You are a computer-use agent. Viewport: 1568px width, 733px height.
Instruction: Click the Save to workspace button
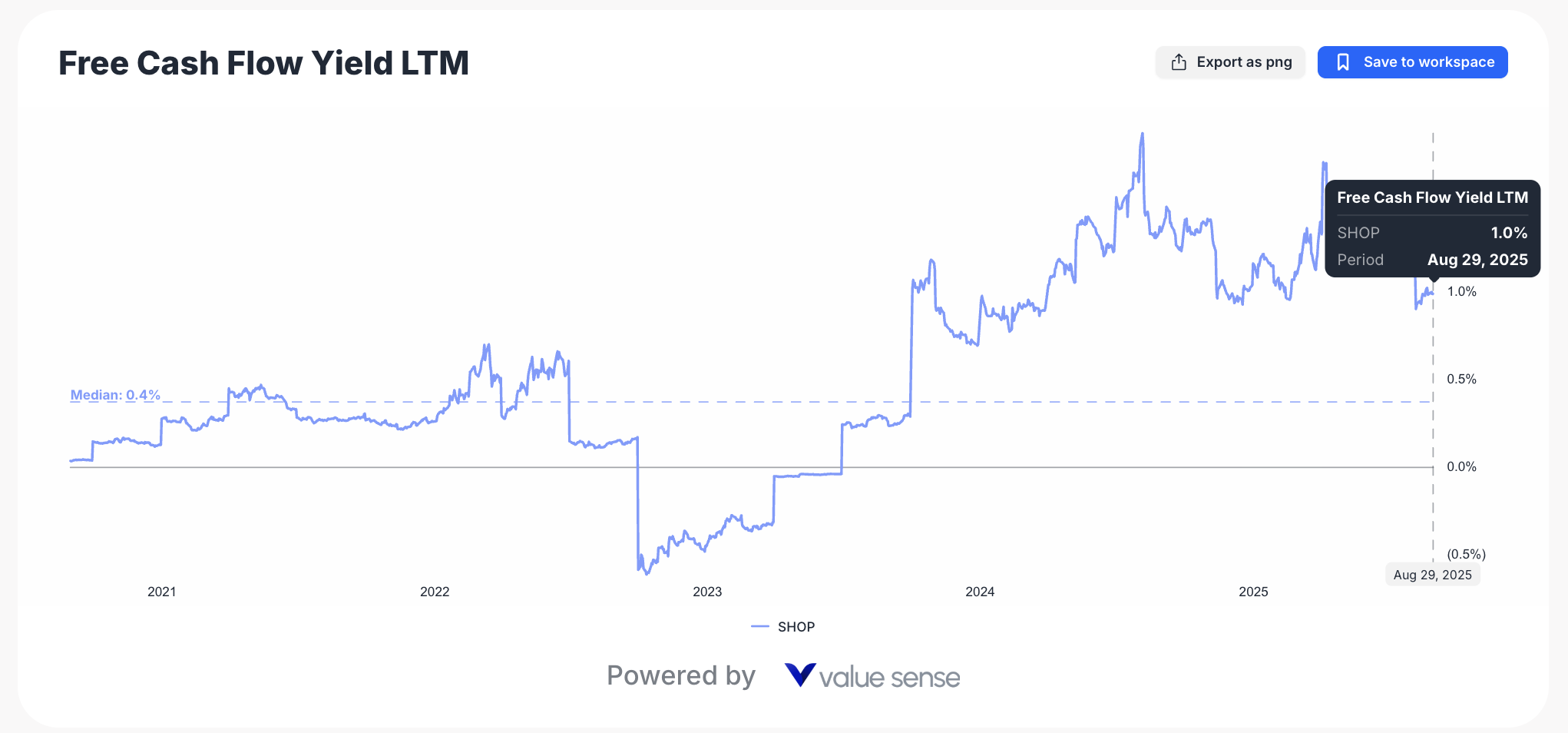1412,61
